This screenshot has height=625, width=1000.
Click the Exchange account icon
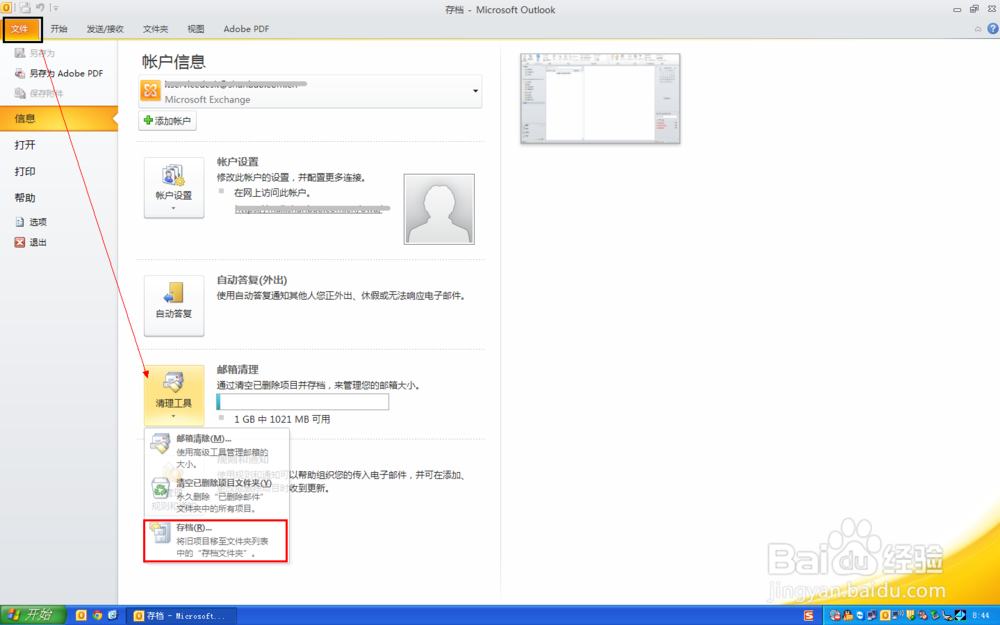click(151, 91)
